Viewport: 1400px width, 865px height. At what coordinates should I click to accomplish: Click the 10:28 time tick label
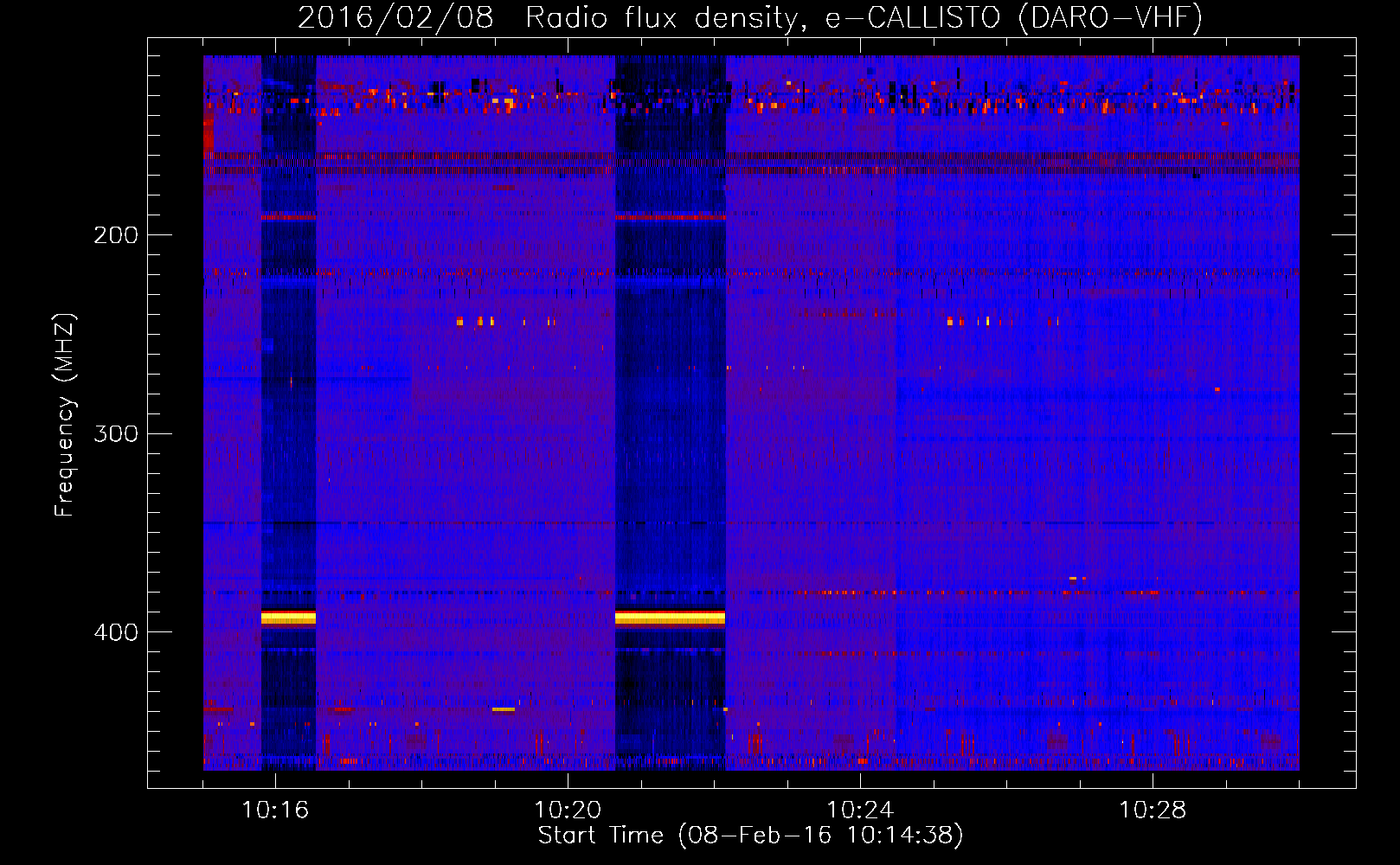pyautogui.click(x=1153, y=811)
